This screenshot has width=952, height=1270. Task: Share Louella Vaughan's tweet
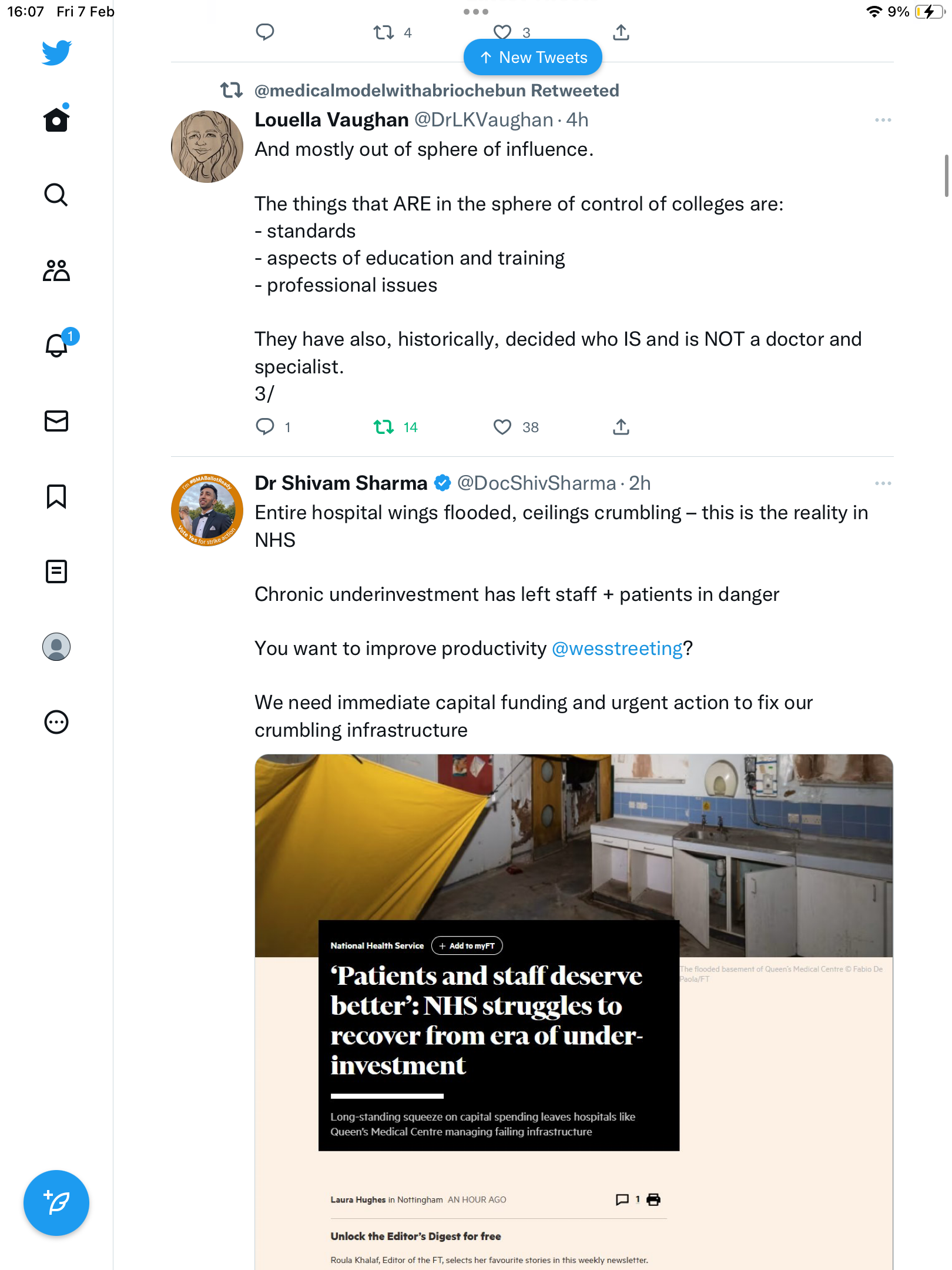tap(621, 427)
